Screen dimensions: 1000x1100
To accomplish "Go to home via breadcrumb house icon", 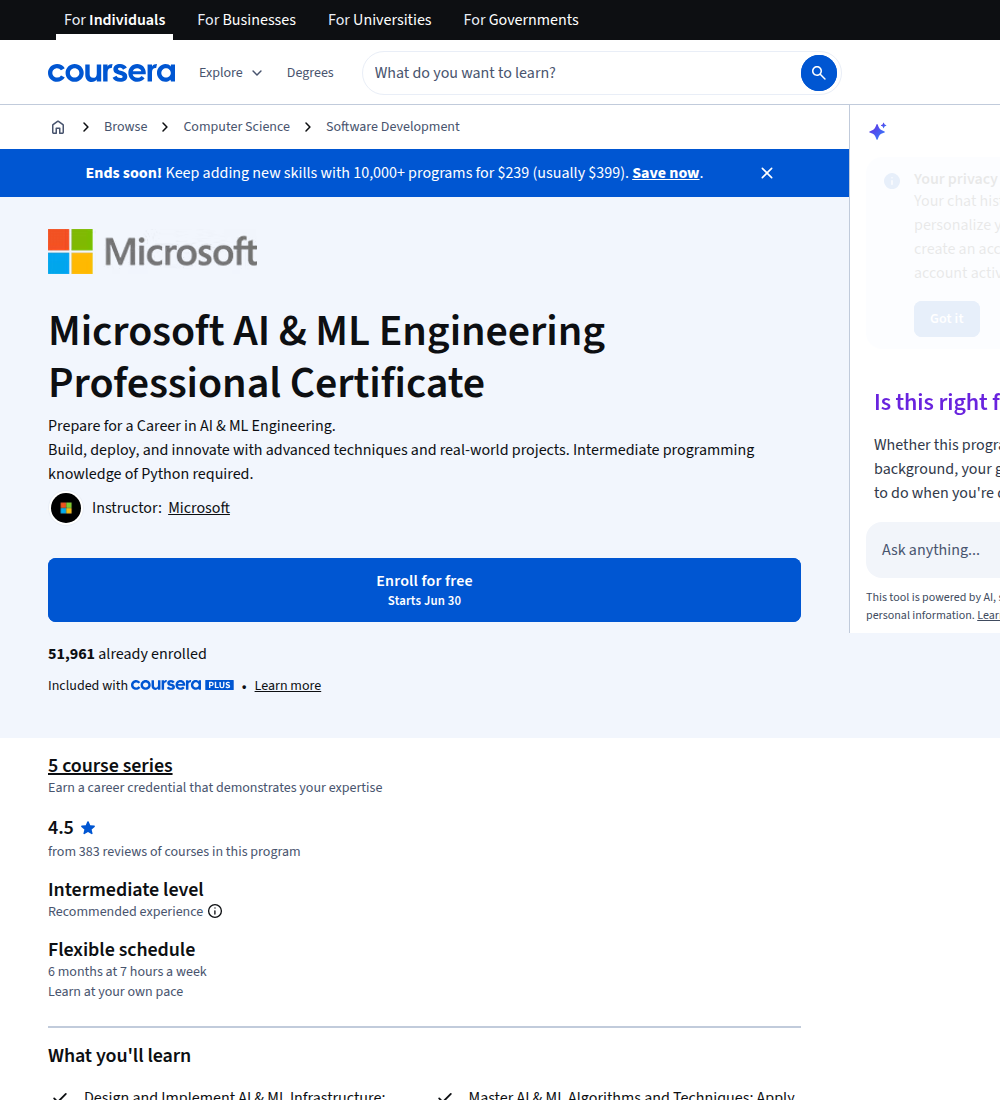I will 58,127.
